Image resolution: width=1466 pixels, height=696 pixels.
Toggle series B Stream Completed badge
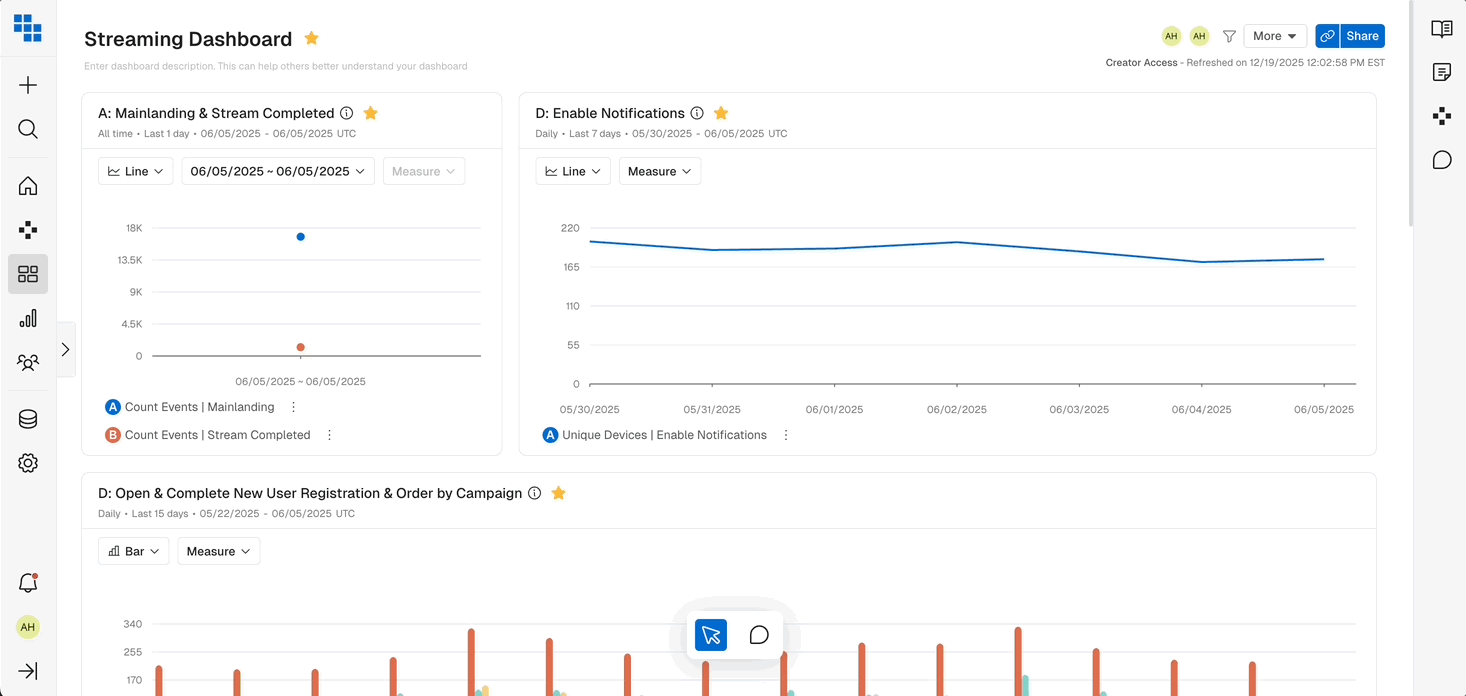point(113,435)
